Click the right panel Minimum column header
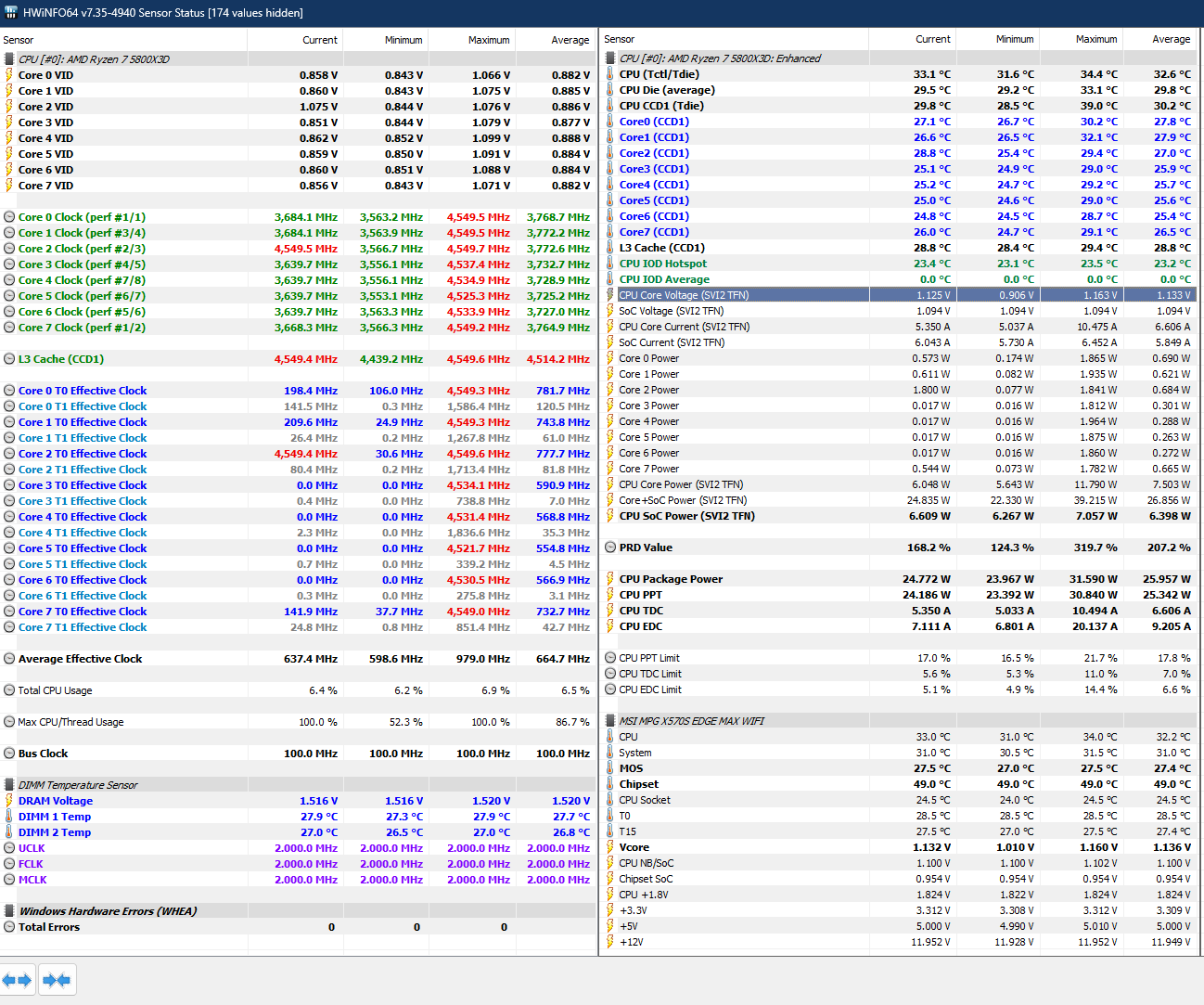Screen dimensions: 1204x1005 (x=998, y=39)
